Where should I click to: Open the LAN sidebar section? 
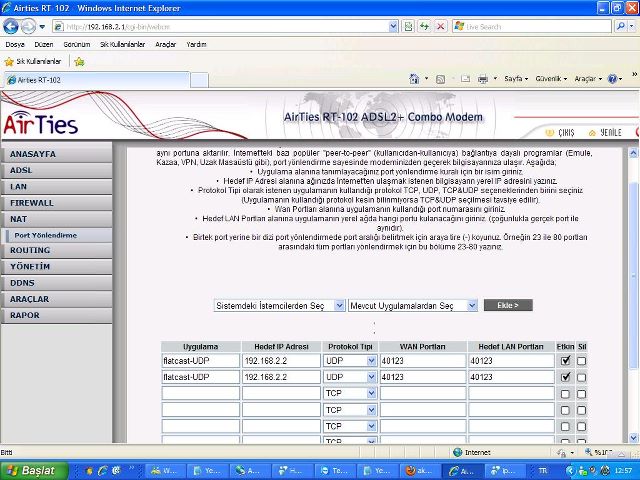[56, 187]
